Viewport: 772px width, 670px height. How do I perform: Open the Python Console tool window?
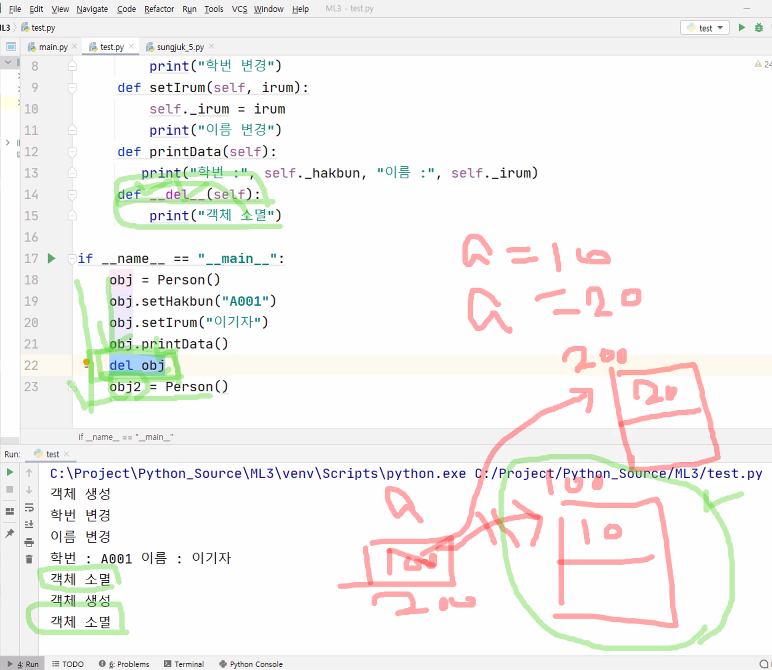[x=251, y=664]
